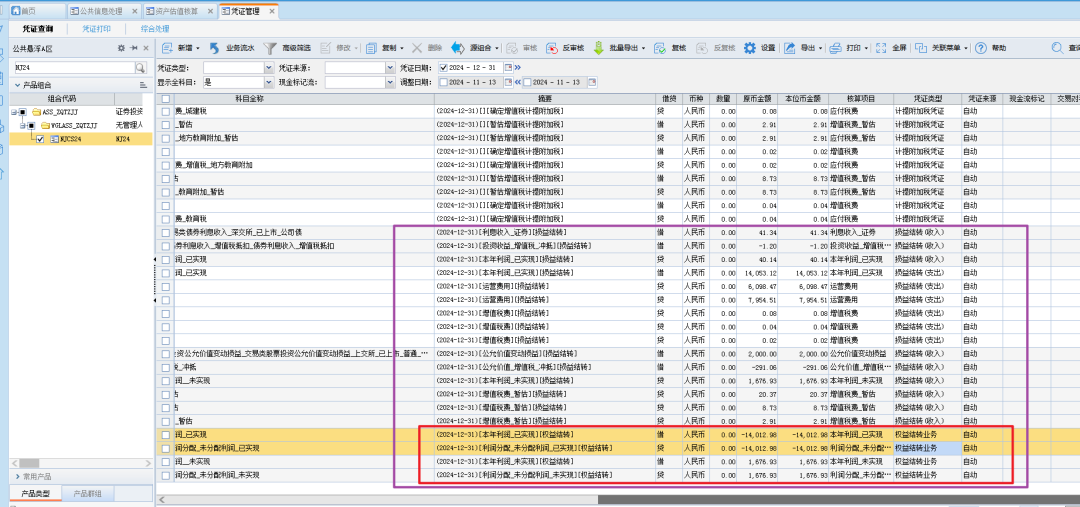This screenshot has width=1080, height=507.
Task: Collapse the 产品组合 section
Action: pyautogui.click(x=17, y=85)
